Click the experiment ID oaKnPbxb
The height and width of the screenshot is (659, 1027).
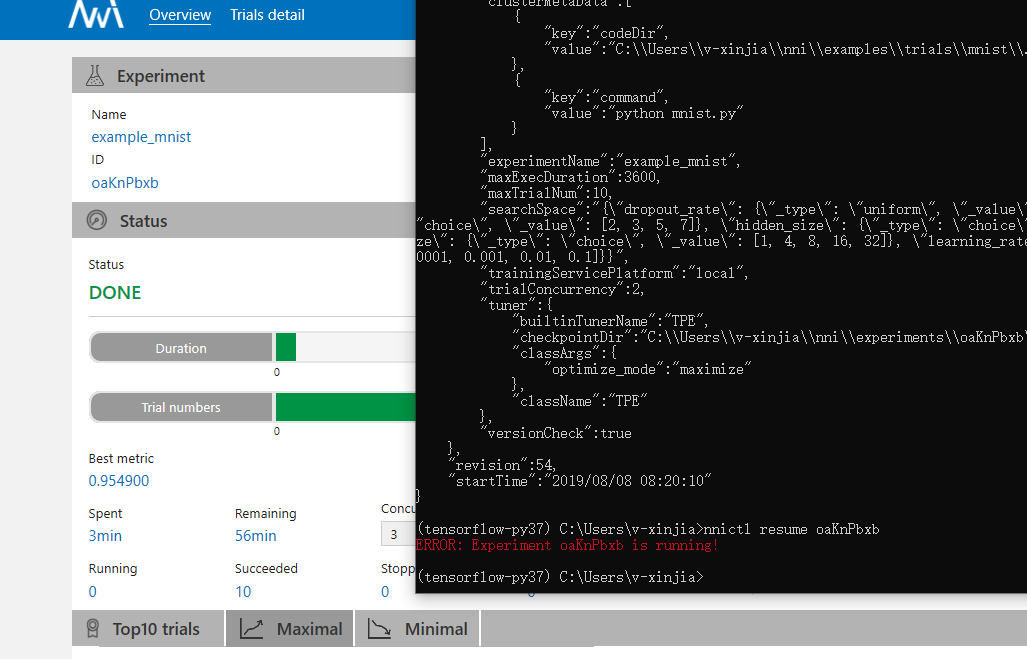124,183
